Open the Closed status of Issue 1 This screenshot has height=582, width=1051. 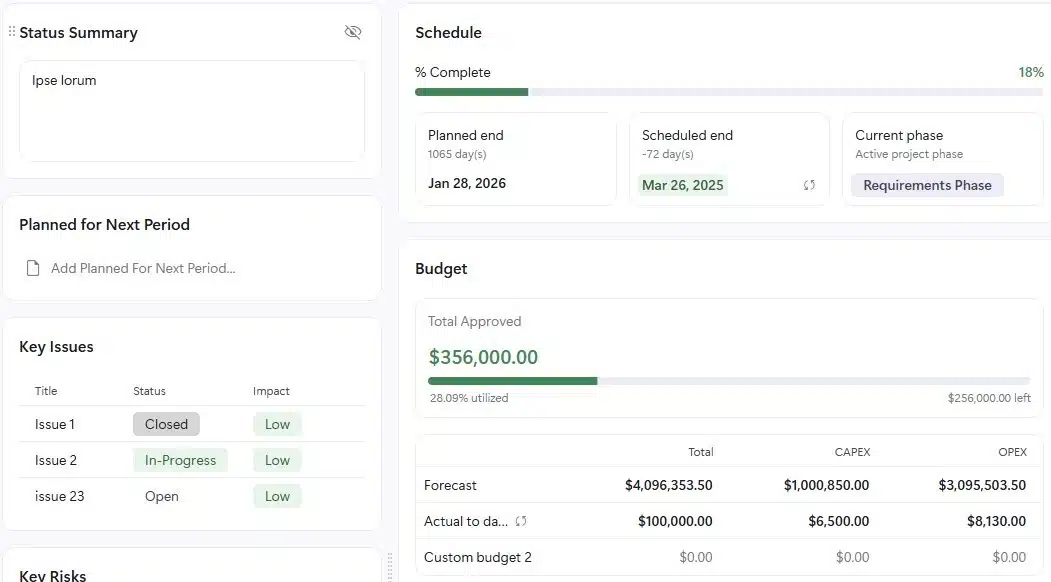[166, 424]
